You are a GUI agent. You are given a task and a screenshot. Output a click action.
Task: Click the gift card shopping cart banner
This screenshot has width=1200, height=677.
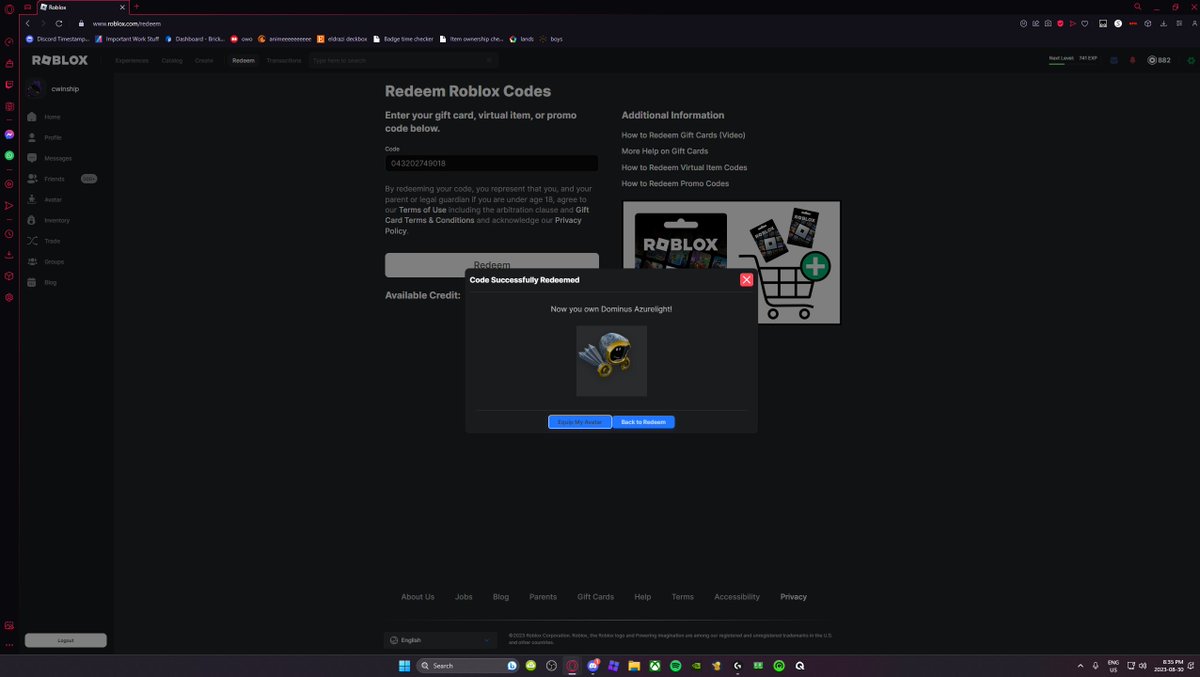[x=731, y=262]
